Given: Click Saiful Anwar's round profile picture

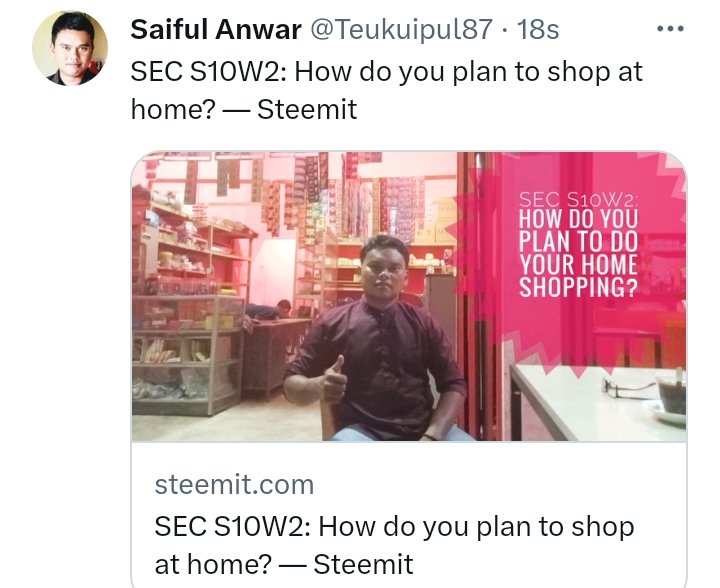Looking at the screenshot, I should [70, 48].
